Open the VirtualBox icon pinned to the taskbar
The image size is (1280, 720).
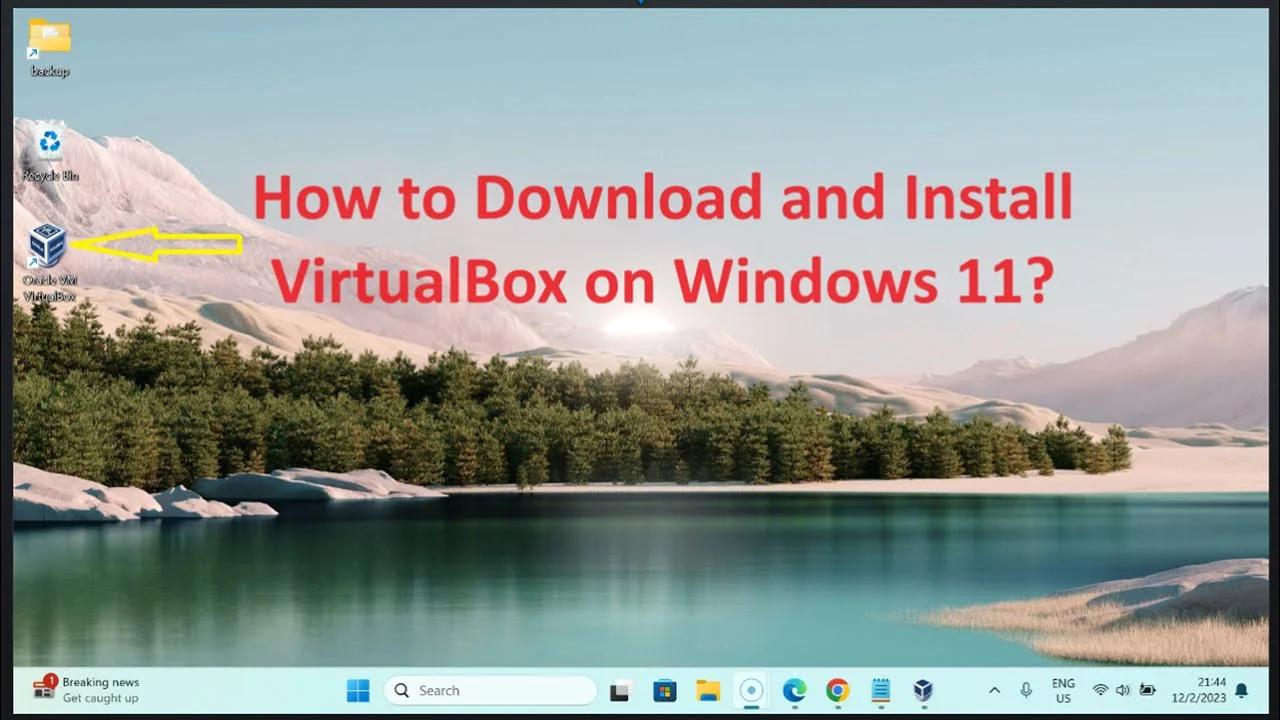tap(921, 690)
